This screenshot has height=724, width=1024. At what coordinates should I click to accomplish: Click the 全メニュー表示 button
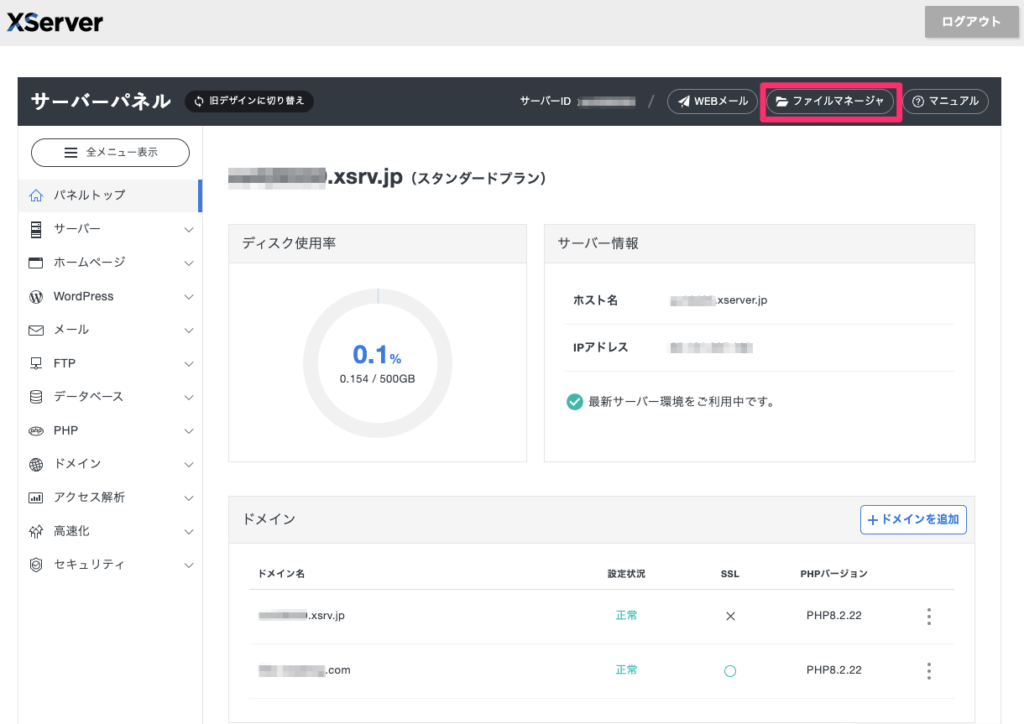tap(110, 152)
